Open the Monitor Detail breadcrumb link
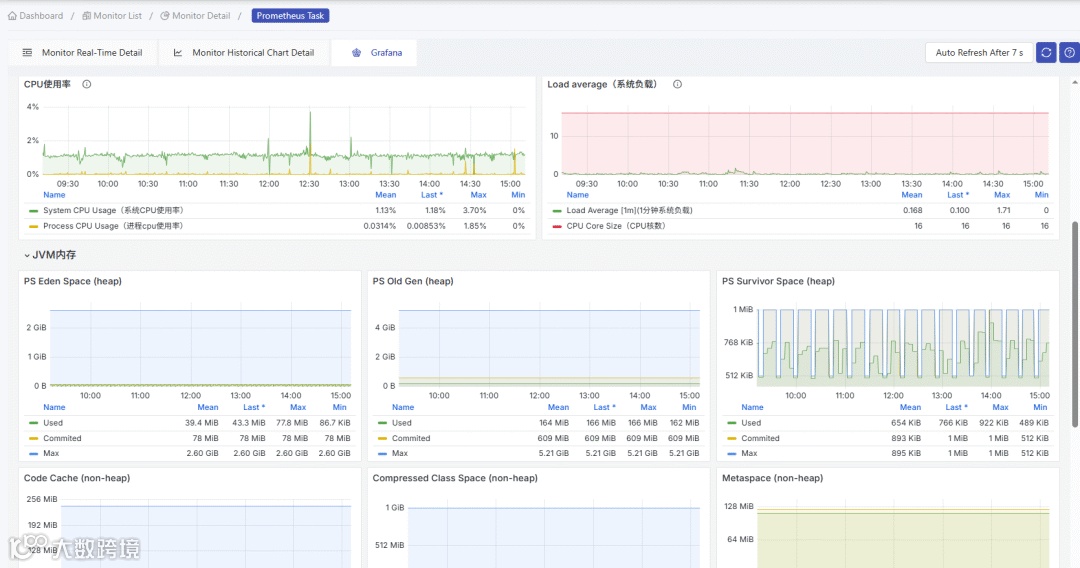 tap(200, 15)
